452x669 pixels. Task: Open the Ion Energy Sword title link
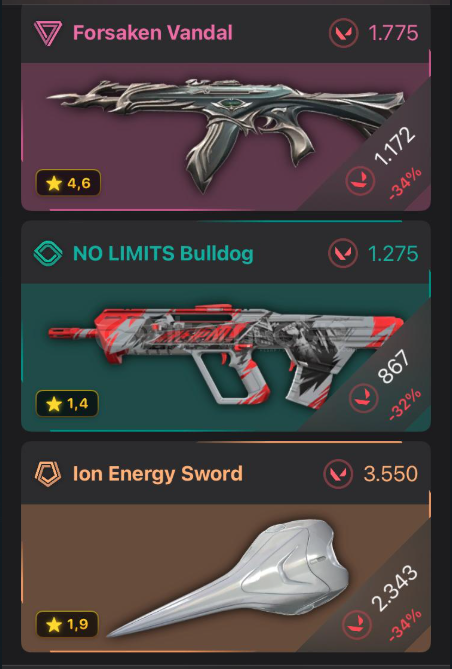click(158, 474)
